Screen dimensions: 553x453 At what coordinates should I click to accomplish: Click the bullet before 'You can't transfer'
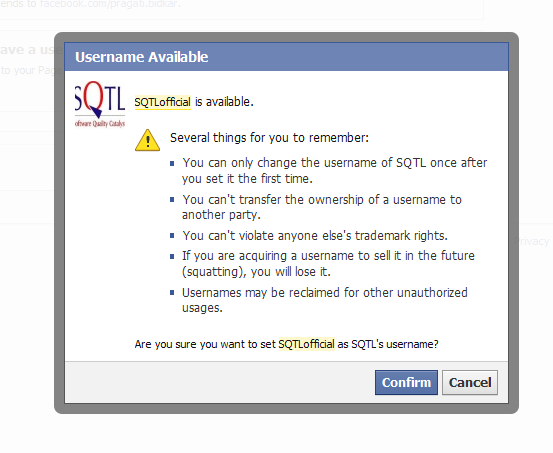(x=172, y=200)
